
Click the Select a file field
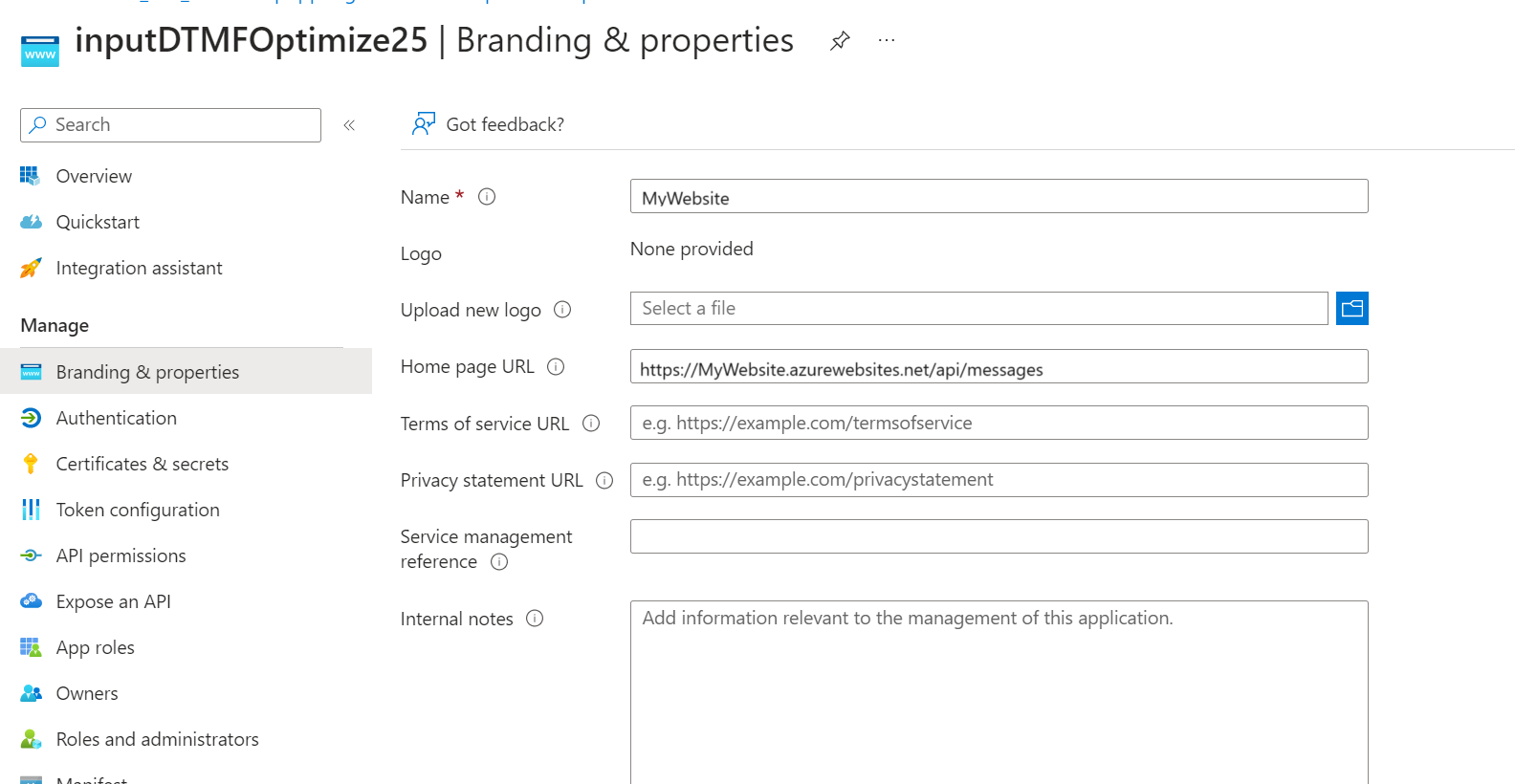coord(978,309)
